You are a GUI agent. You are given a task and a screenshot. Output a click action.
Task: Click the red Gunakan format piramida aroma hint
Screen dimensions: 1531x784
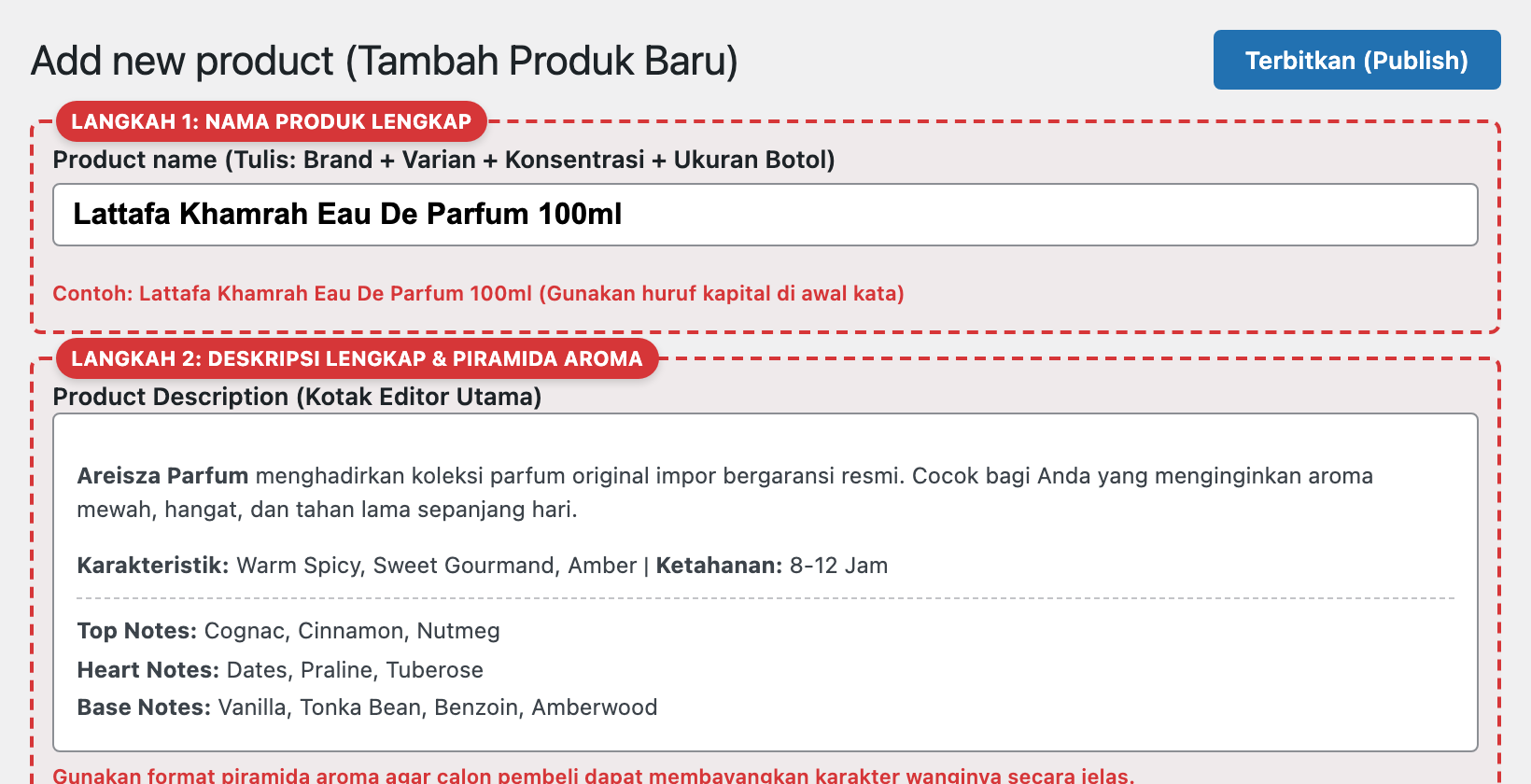594,776
